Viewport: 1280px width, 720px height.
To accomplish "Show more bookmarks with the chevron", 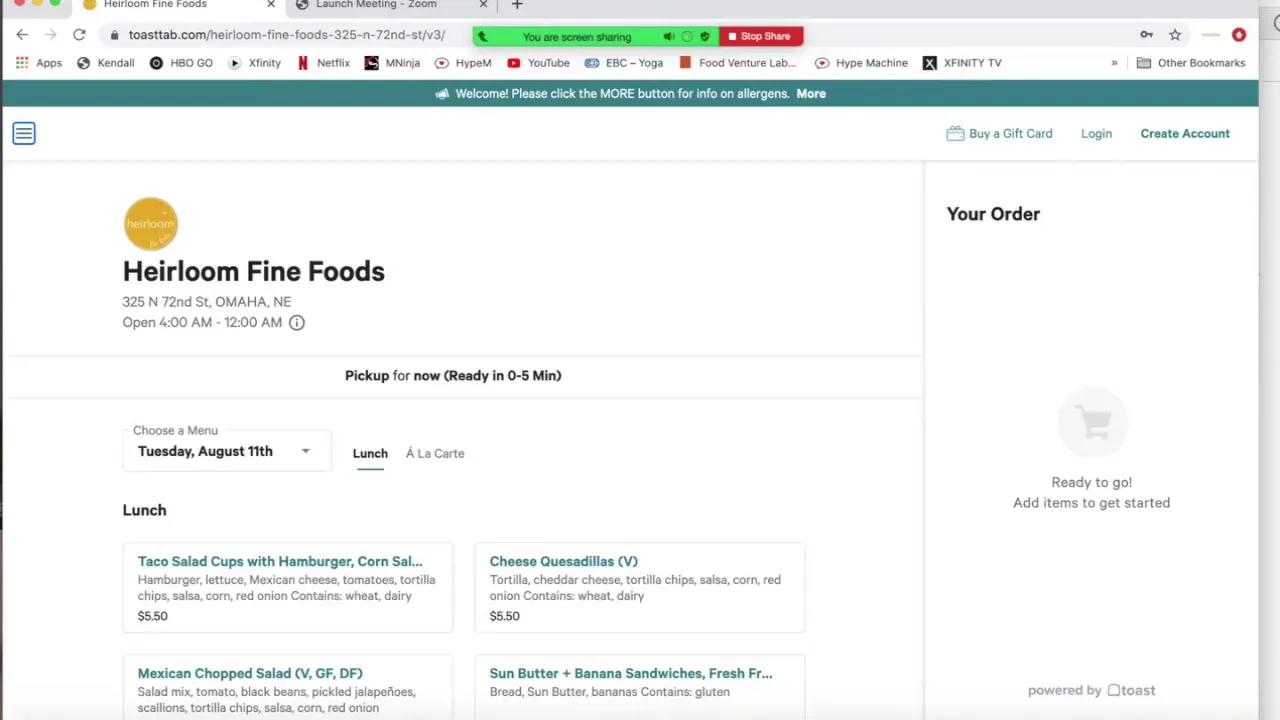I will [1114, 63].
